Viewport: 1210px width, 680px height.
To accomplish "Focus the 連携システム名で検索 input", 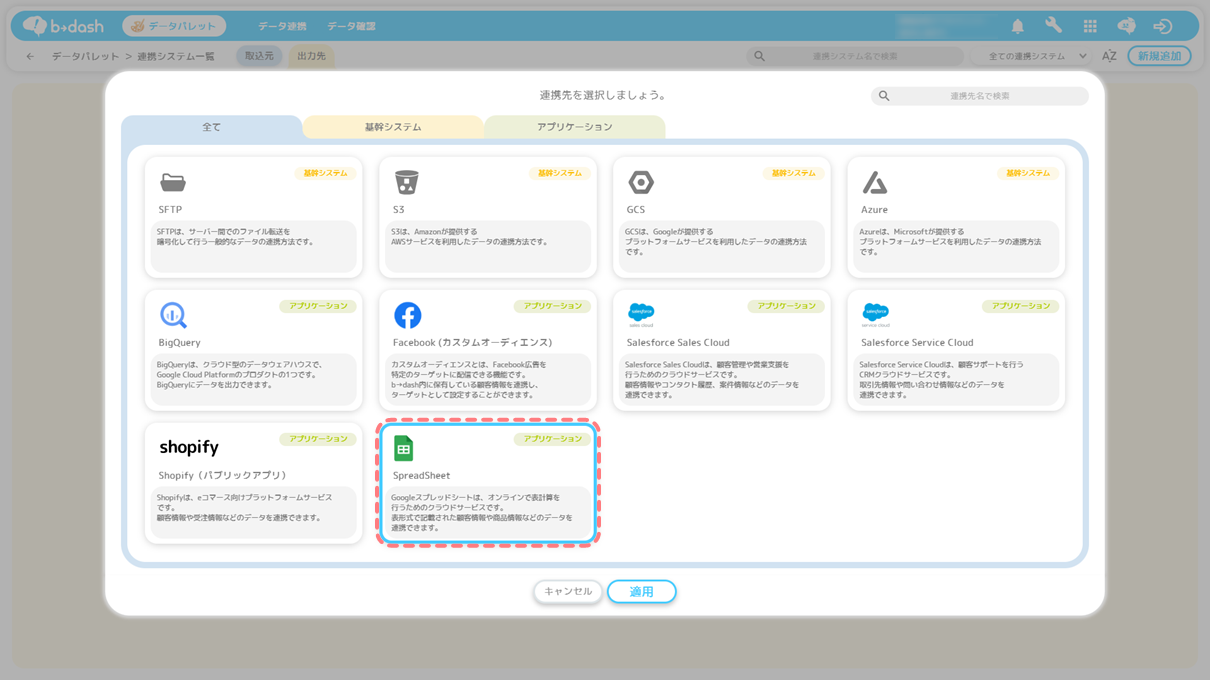I will pos(855,56).
